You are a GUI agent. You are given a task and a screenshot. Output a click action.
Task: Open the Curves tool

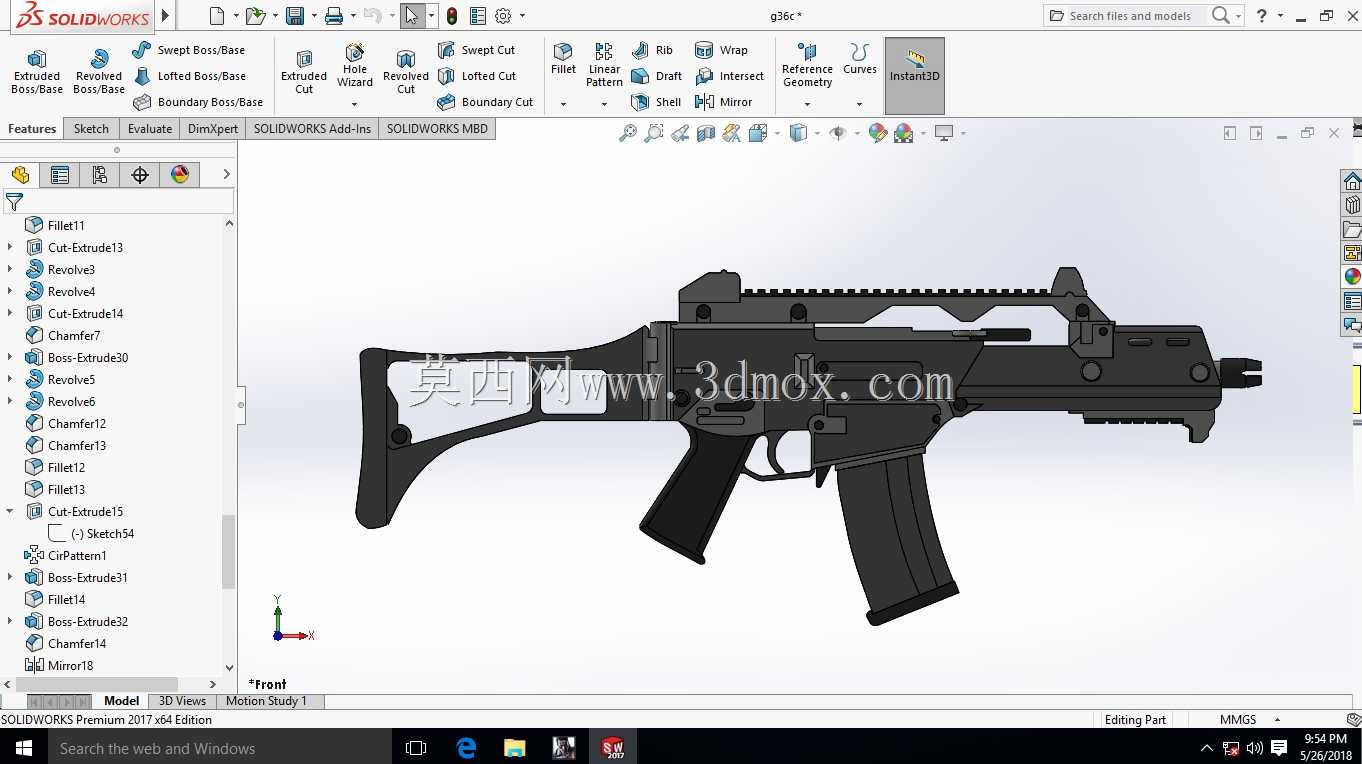(x=860, y=59)
